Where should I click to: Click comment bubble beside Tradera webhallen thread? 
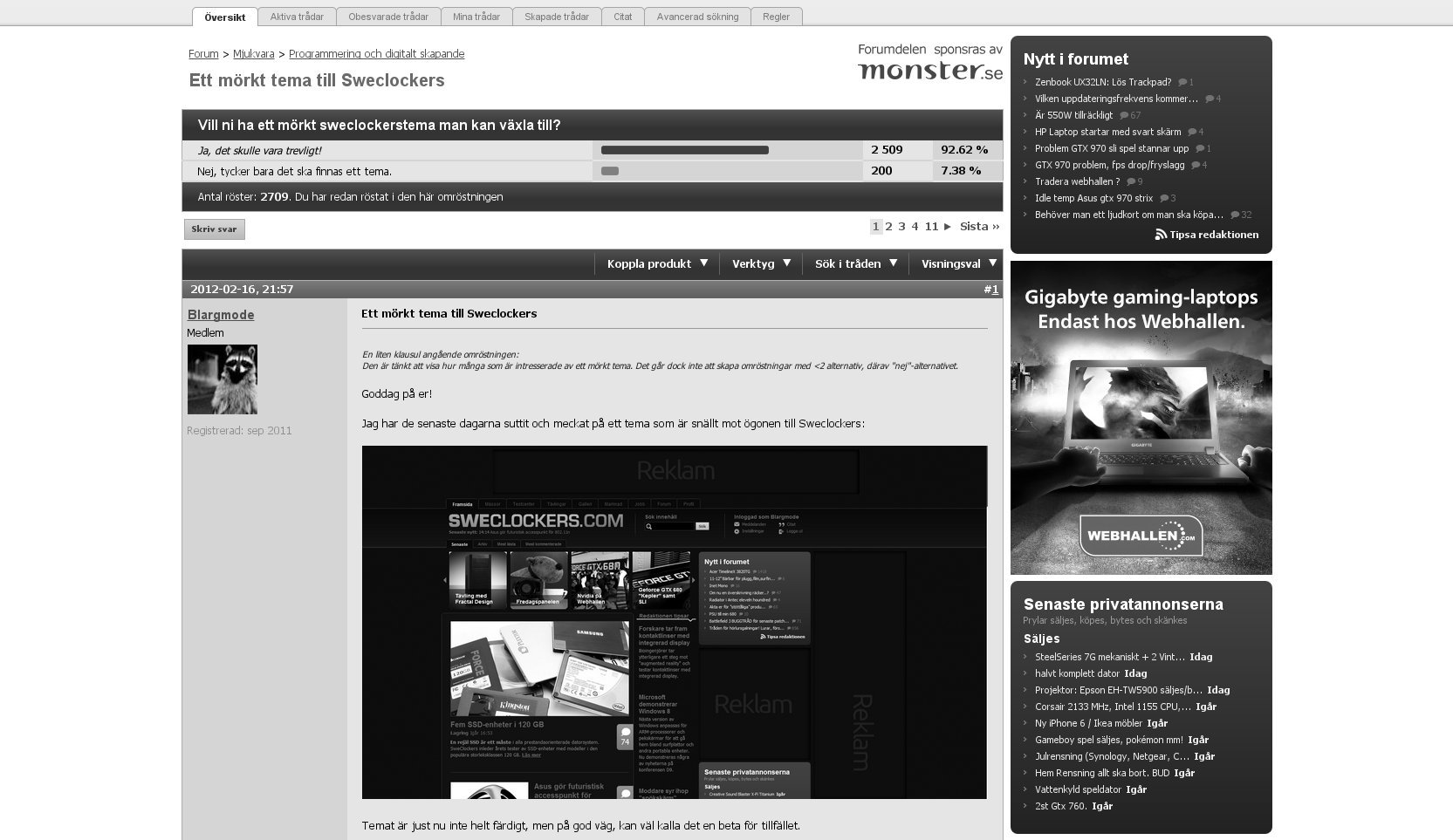1131,181
